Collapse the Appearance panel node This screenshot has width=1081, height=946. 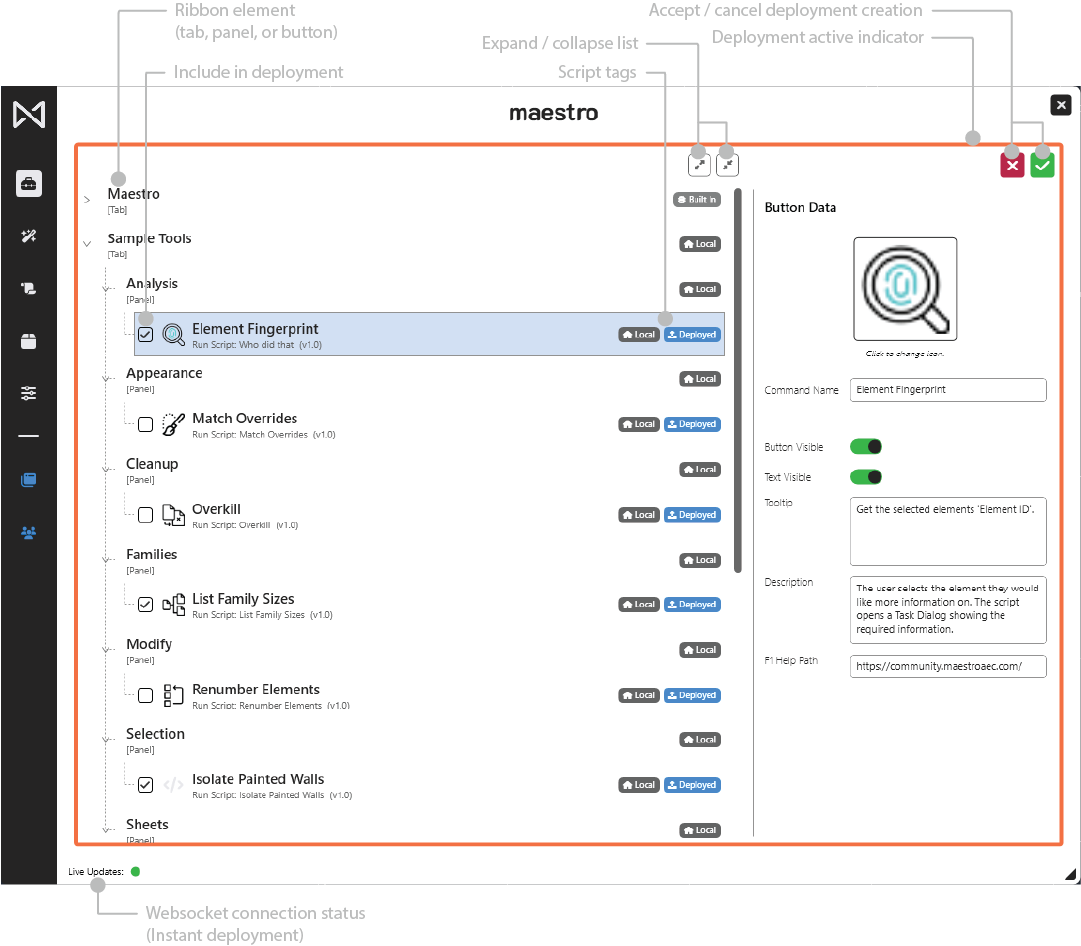tap(106, 379)
